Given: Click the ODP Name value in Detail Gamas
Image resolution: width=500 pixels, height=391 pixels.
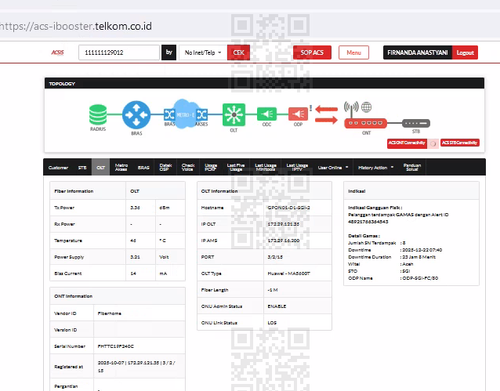Looking at the screenshot, I should [420, 278].
